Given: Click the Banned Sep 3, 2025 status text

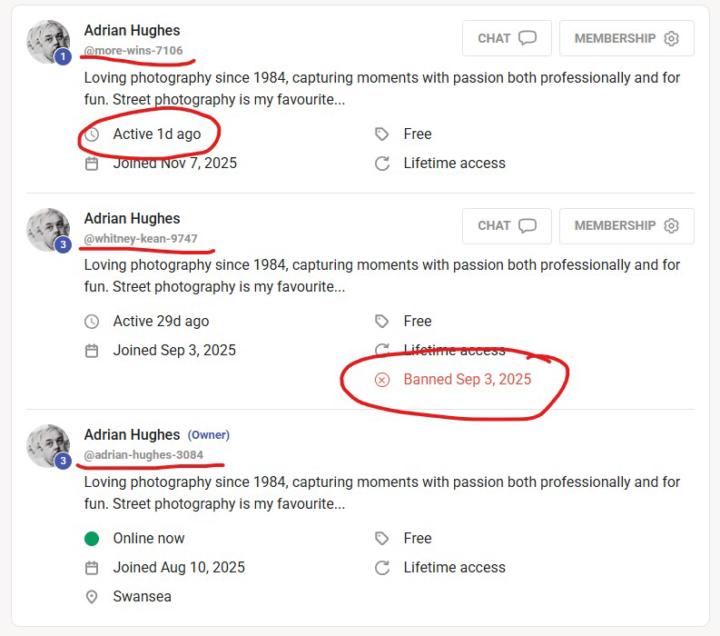Looking at the screenshot, I should coord(467,380).
